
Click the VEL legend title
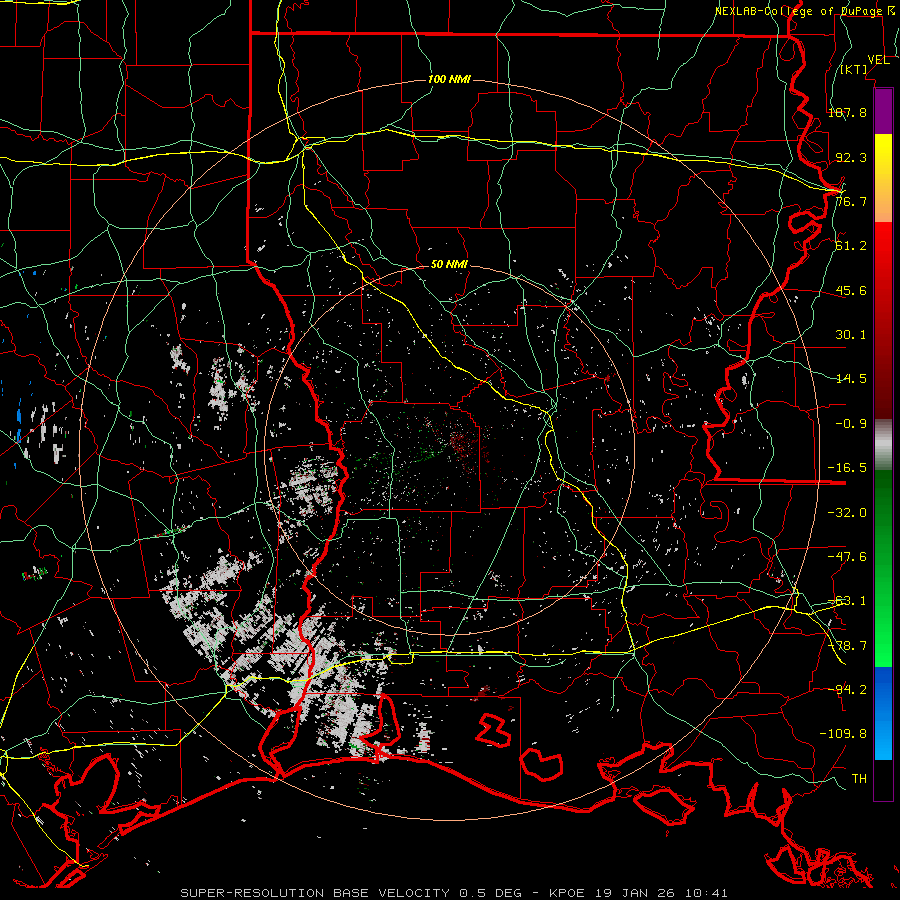[x=878, y=60]
